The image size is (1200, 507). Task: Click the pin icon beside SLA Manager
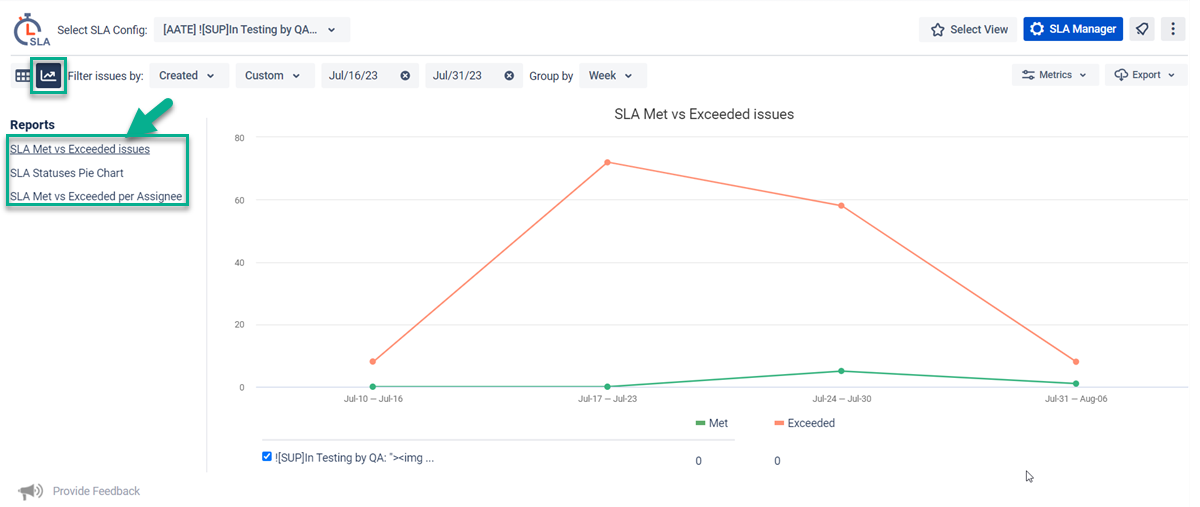1142,29
